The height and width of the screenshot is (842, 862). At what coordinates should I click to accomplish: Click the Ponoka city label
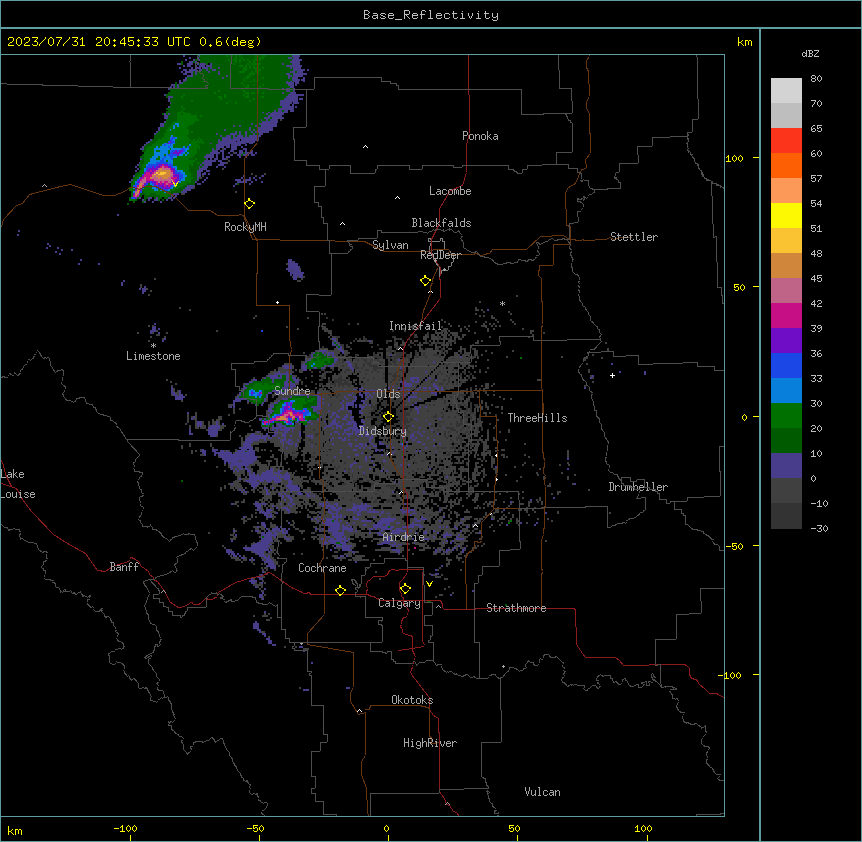click(480, 136)
